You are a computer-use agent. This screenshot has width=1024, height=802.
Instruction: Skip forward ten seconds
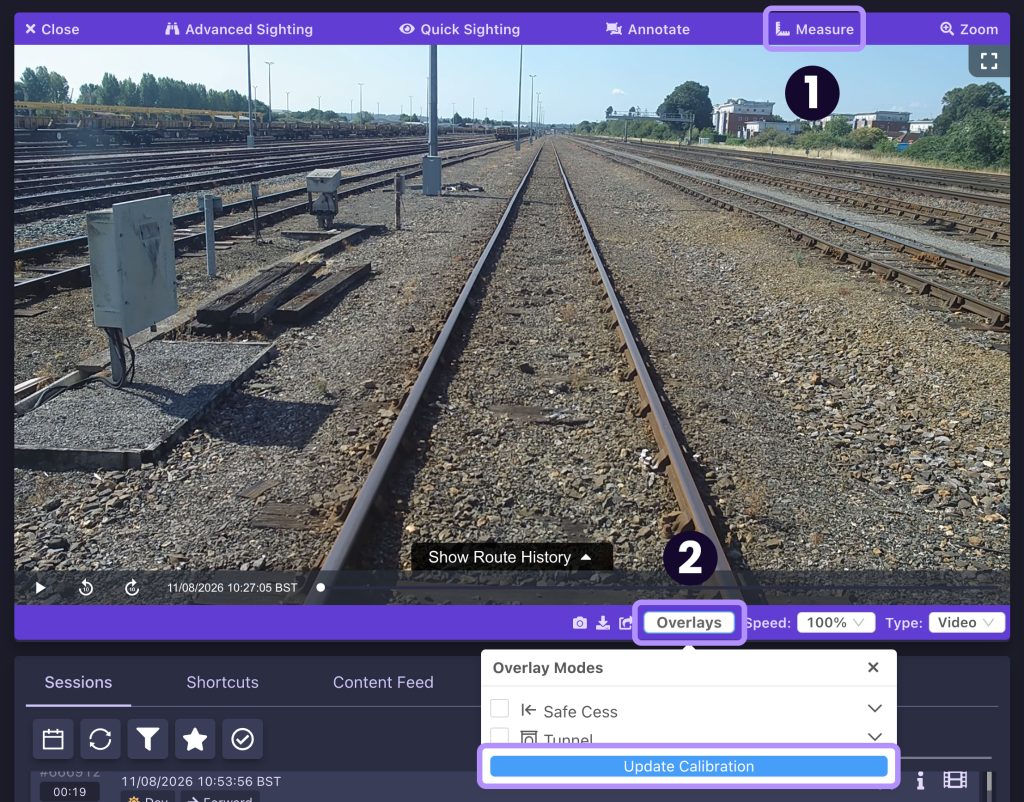tap(132, 588)
